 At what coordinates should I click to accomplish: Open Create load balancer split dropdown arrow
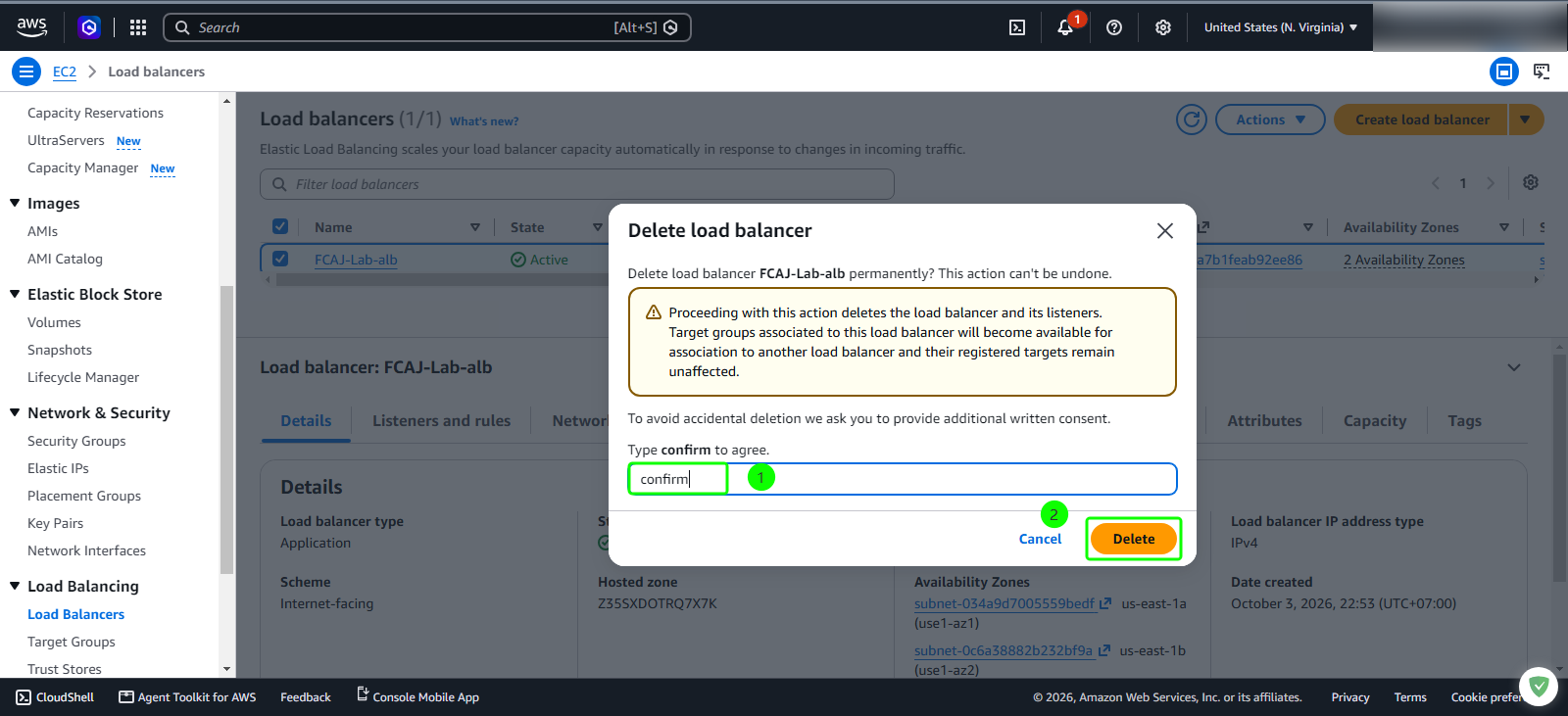(x=1525, y=119)
